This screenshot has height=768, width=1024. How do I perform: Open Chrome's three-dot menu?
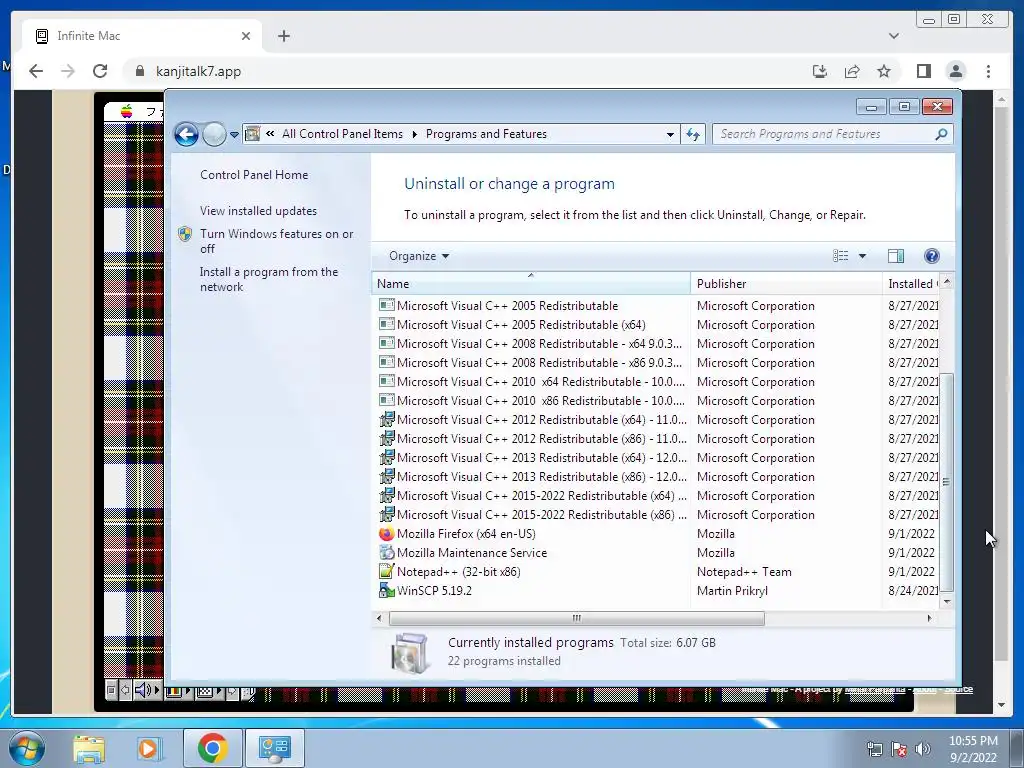[988, 71]
